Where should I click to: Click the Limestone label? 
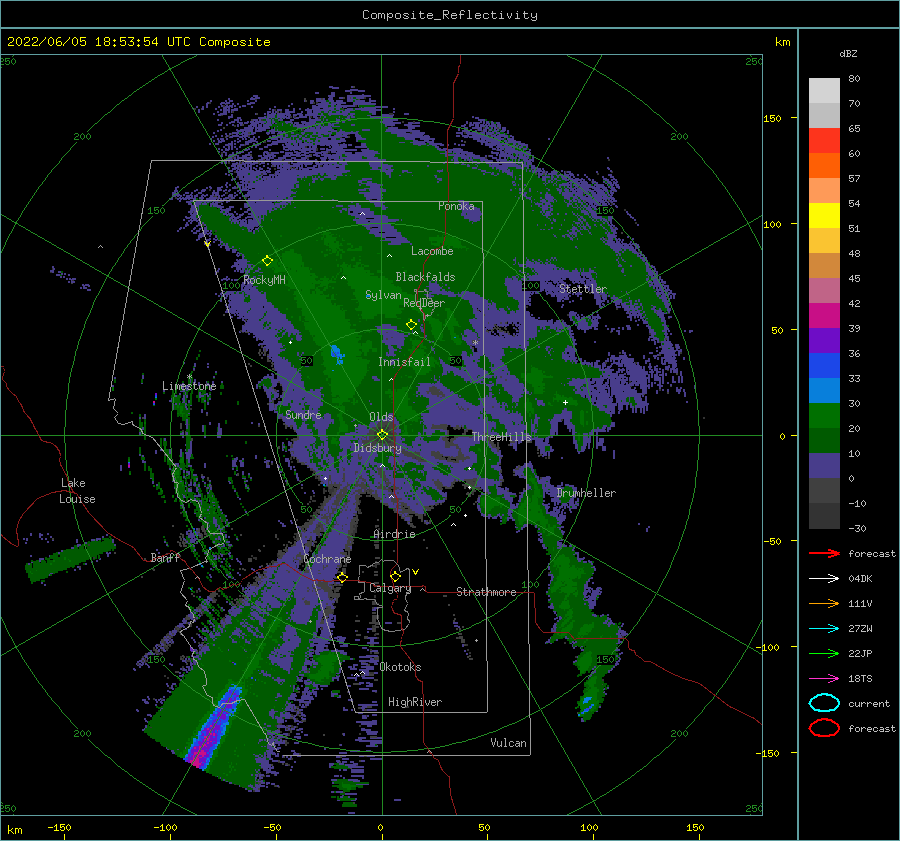coord(189,386)
